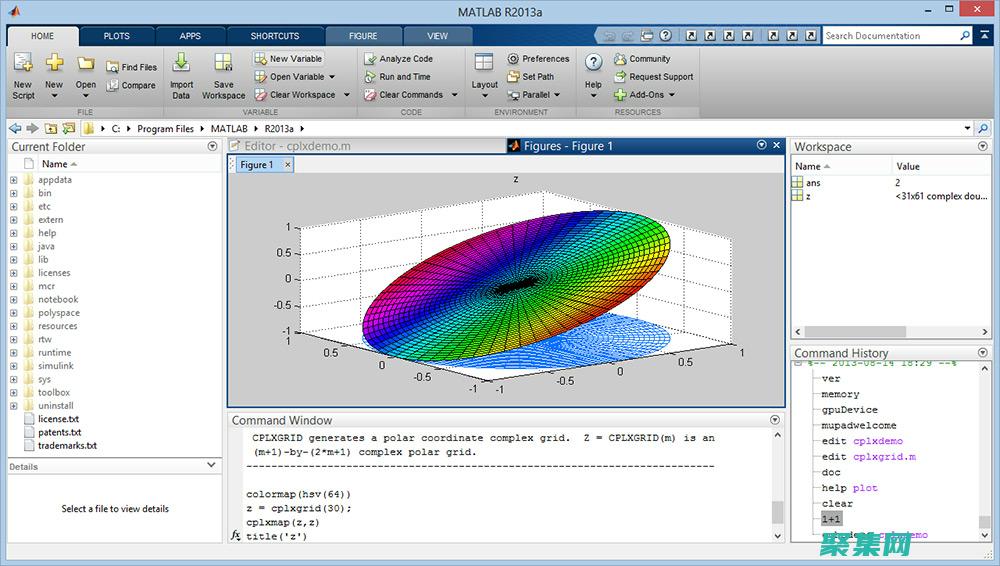This screenshot has height=566, width=1000.
Task: Select license.txt in Current Folder
Action: (58, 419)
